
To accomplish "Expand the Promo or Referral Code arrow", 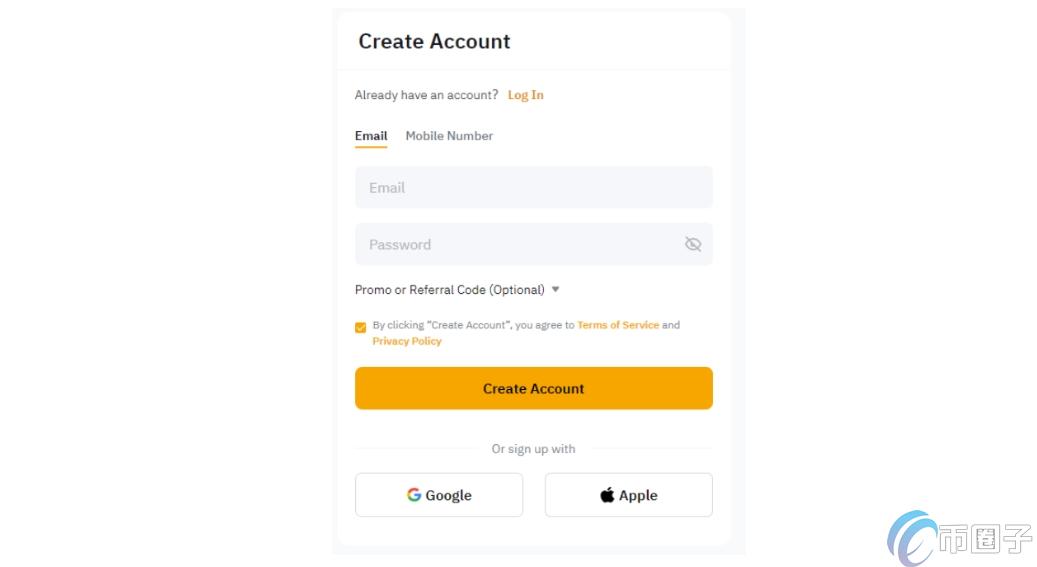I will click(x=556, y=290).
